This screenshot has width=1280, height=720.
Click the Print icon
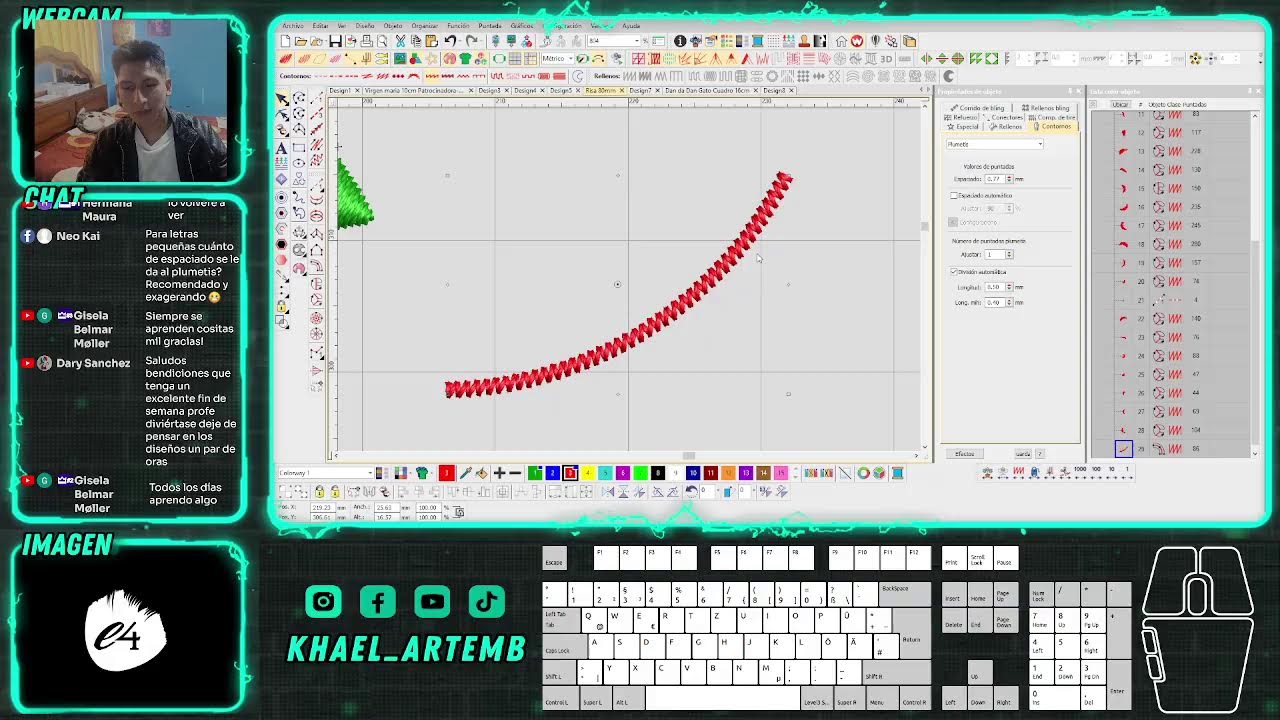(x=367, y=40)
